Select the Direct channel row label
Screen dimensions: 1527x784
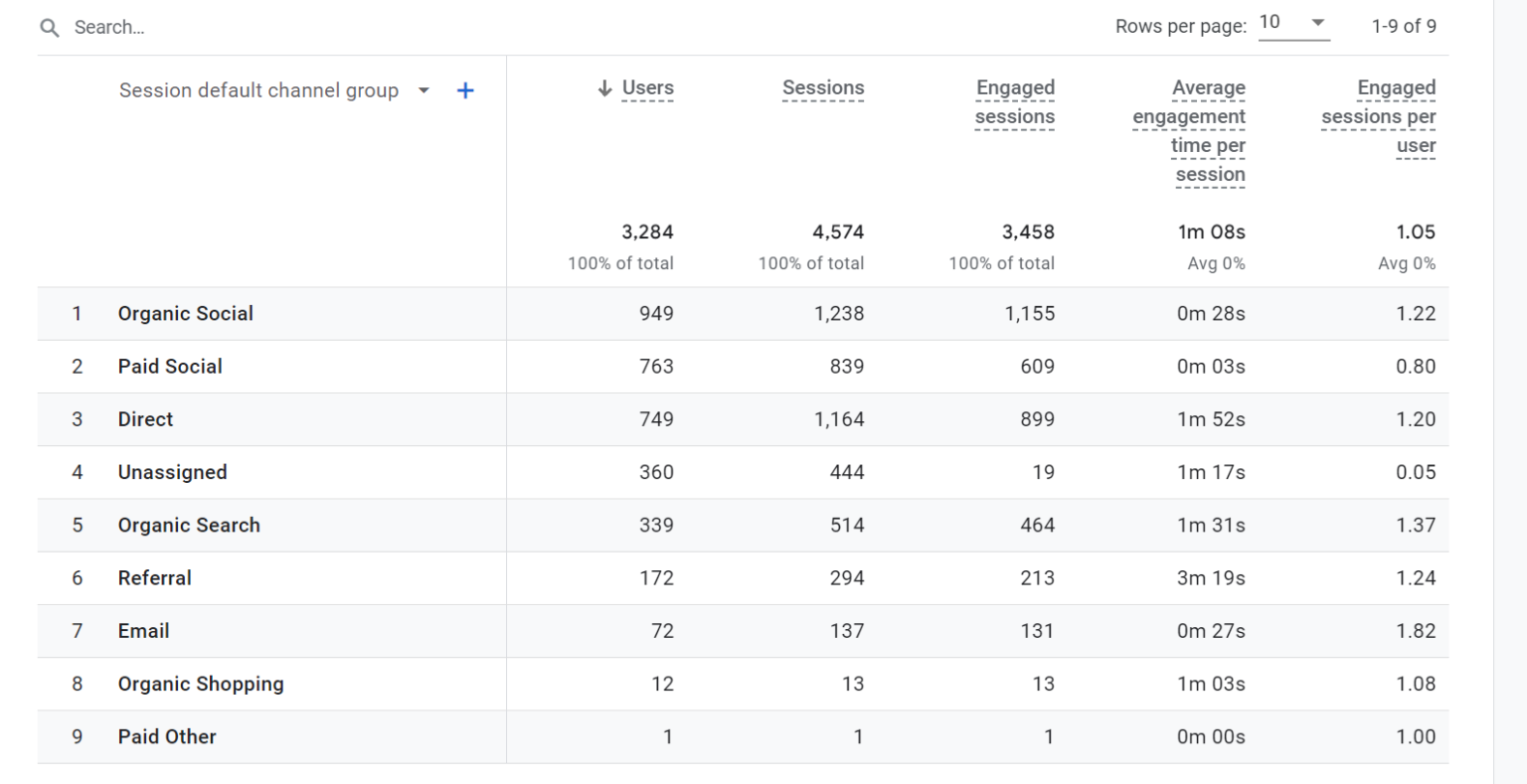(145, 419)
